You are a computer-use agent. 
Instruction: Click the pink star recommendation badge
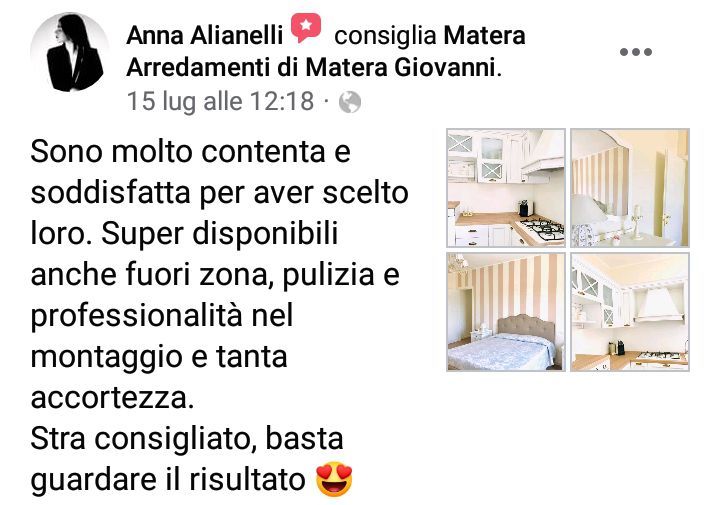coord(306,28)
